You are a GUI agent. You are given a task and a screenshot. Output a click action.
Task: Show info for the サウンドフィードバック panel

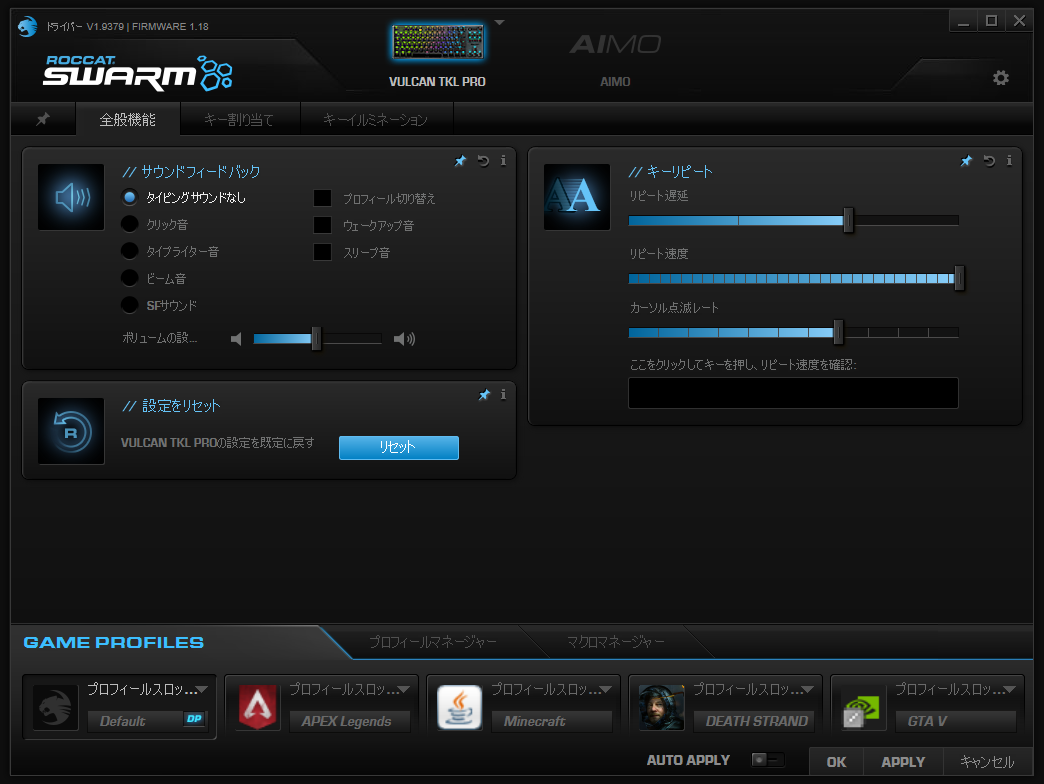click(x=503, y=160)
